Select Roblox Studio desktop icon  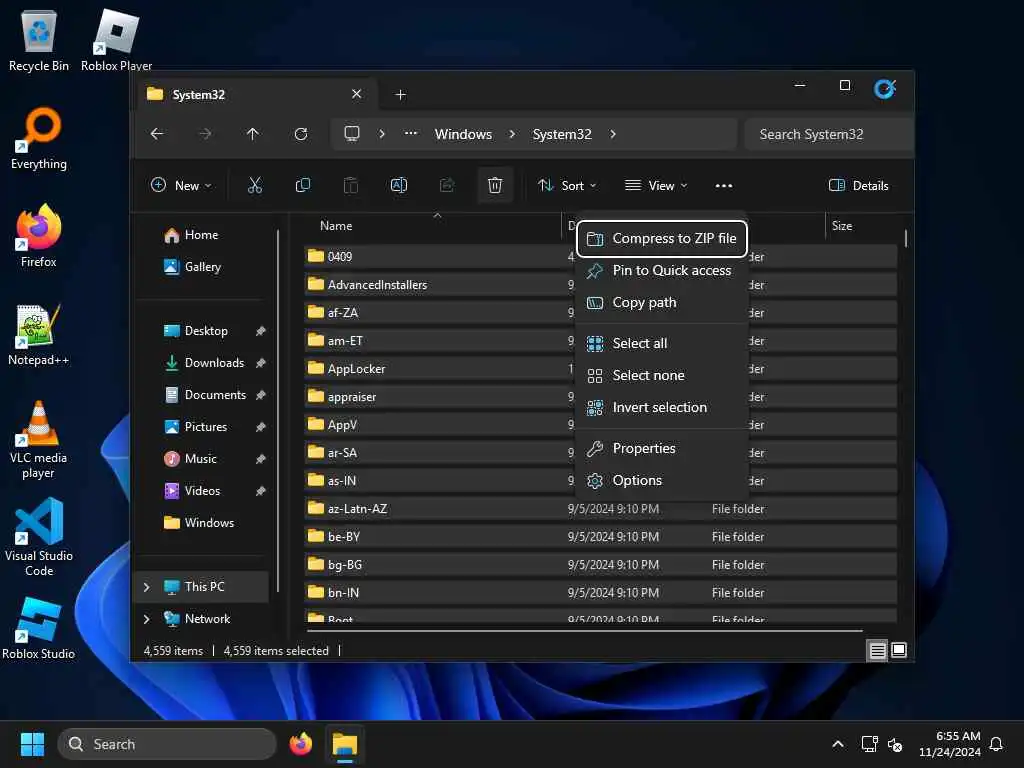(39, 628)
